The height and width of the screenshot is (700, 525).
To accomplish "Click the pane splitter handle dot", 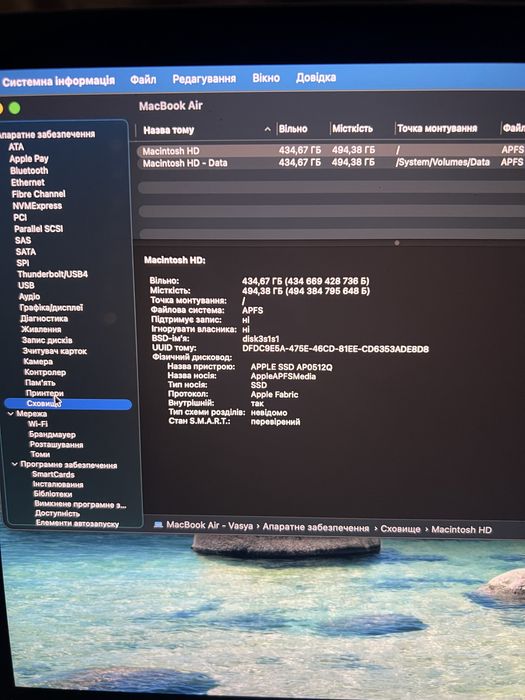I will (x=397, y=243).
